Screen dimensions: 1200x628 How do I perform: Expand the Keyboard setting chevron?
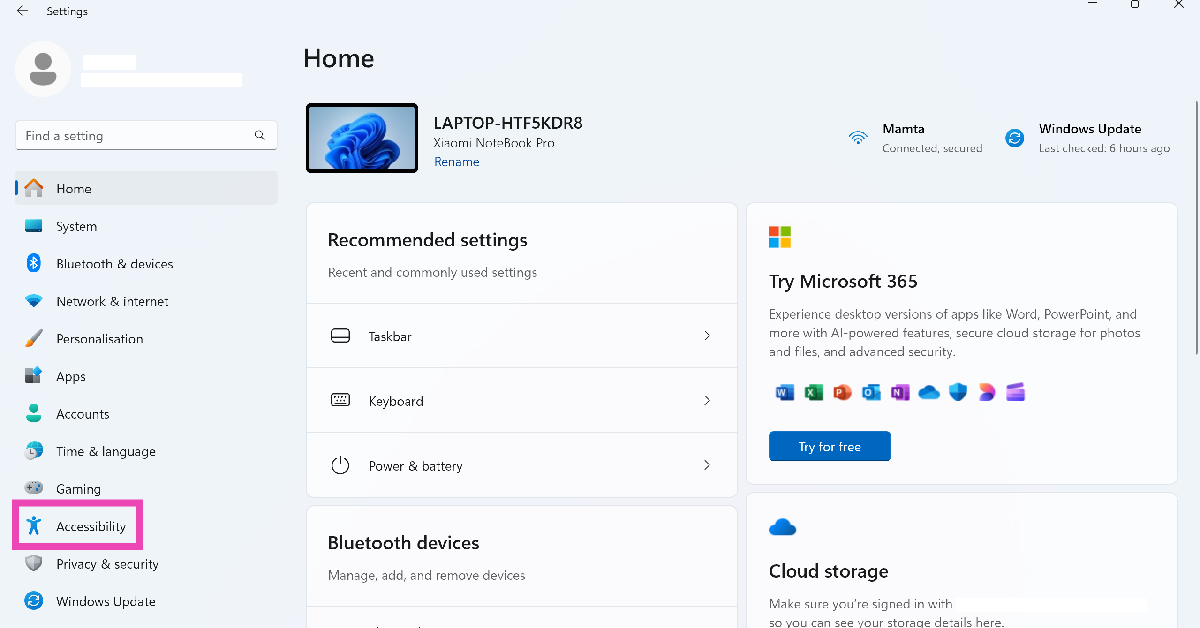click(707, 401)
